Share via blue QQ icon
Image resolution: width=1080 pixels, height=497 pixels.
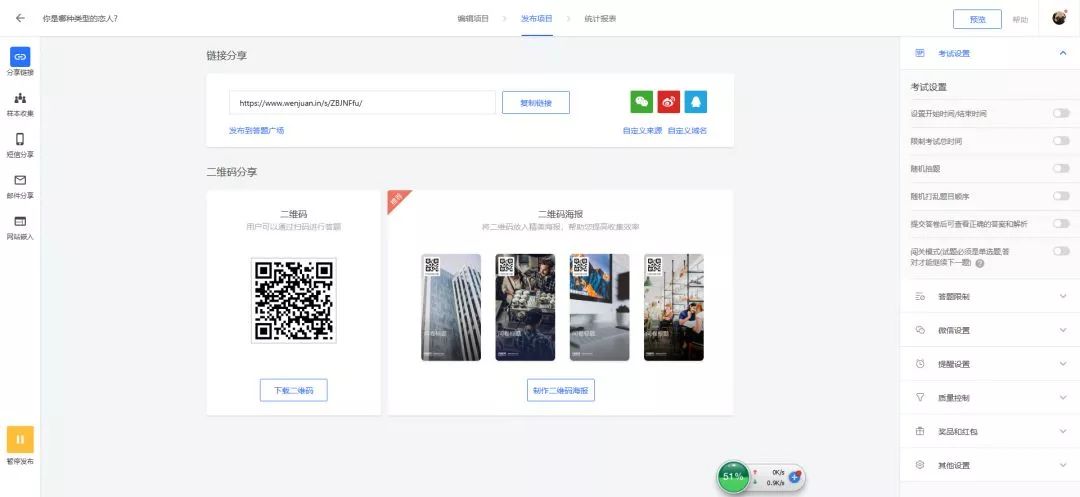[x=696, y=102]
